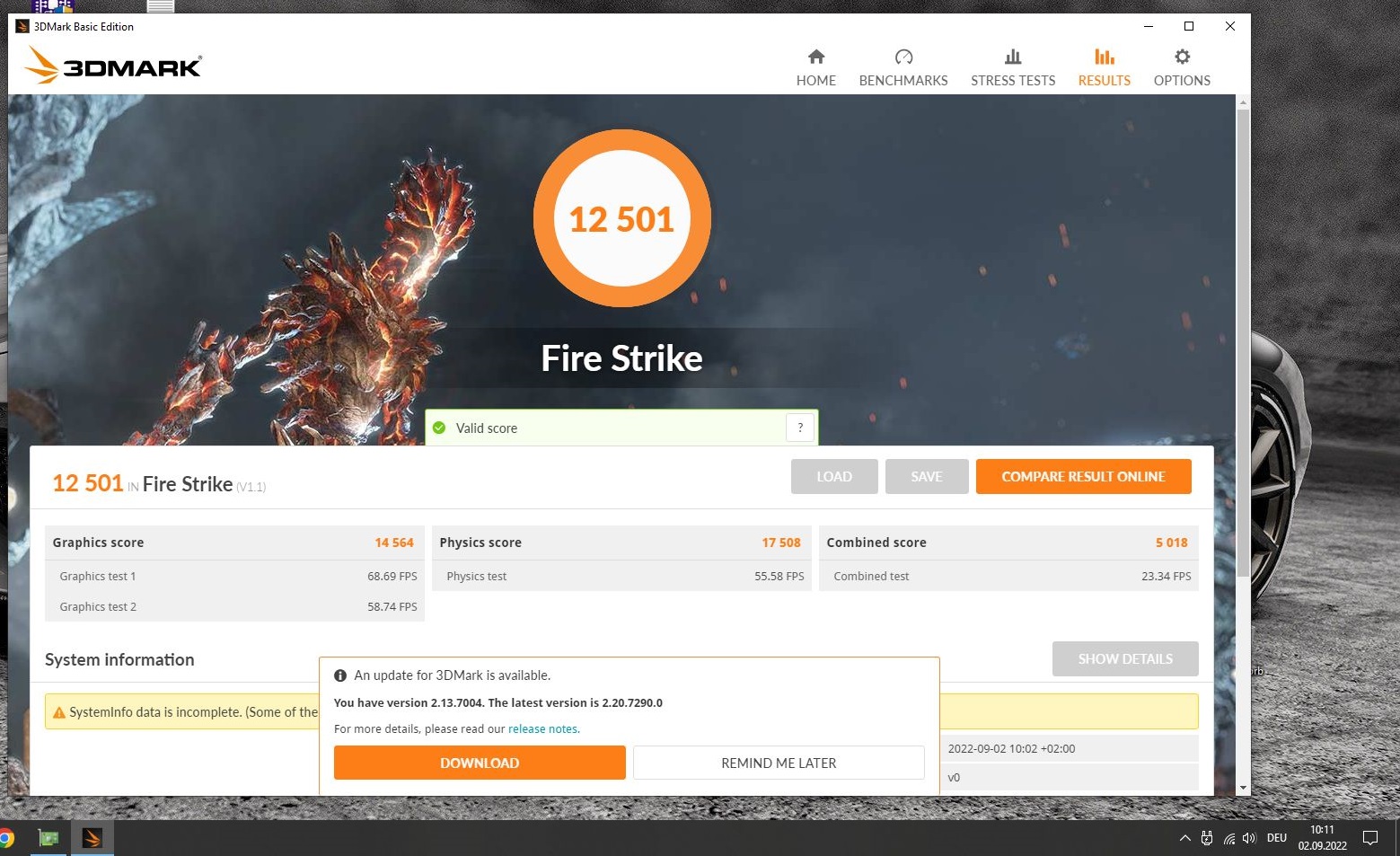Image resolution: width=1400 pixels, height=856 pixels.
Task: Select the Combined test row
Action: coord(1008,576)
